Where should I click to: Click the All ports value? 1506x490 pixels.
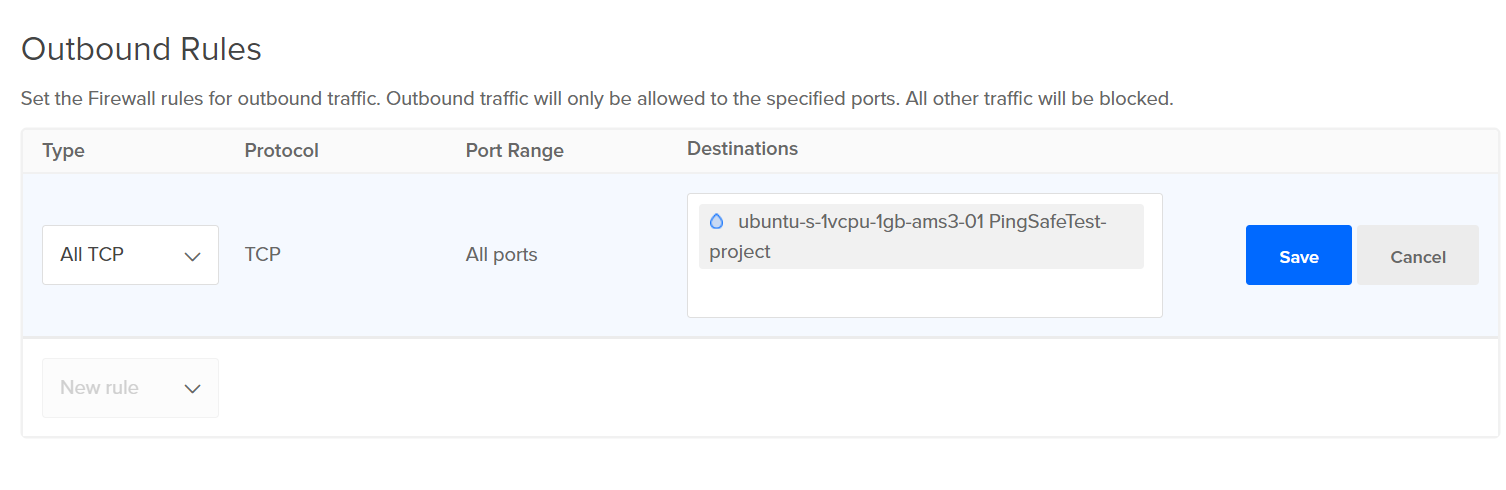coord(501,255)
